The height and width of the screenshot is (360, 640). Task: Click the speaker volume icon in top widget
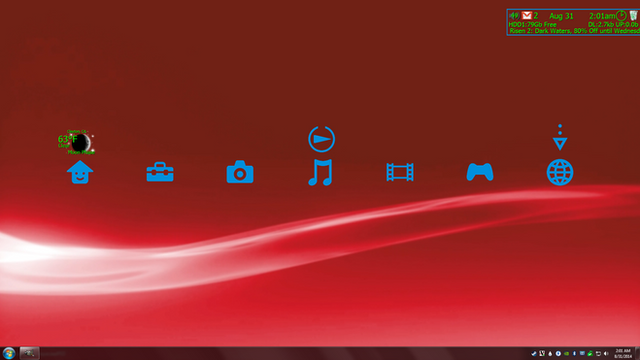click(x=513, y=16)
